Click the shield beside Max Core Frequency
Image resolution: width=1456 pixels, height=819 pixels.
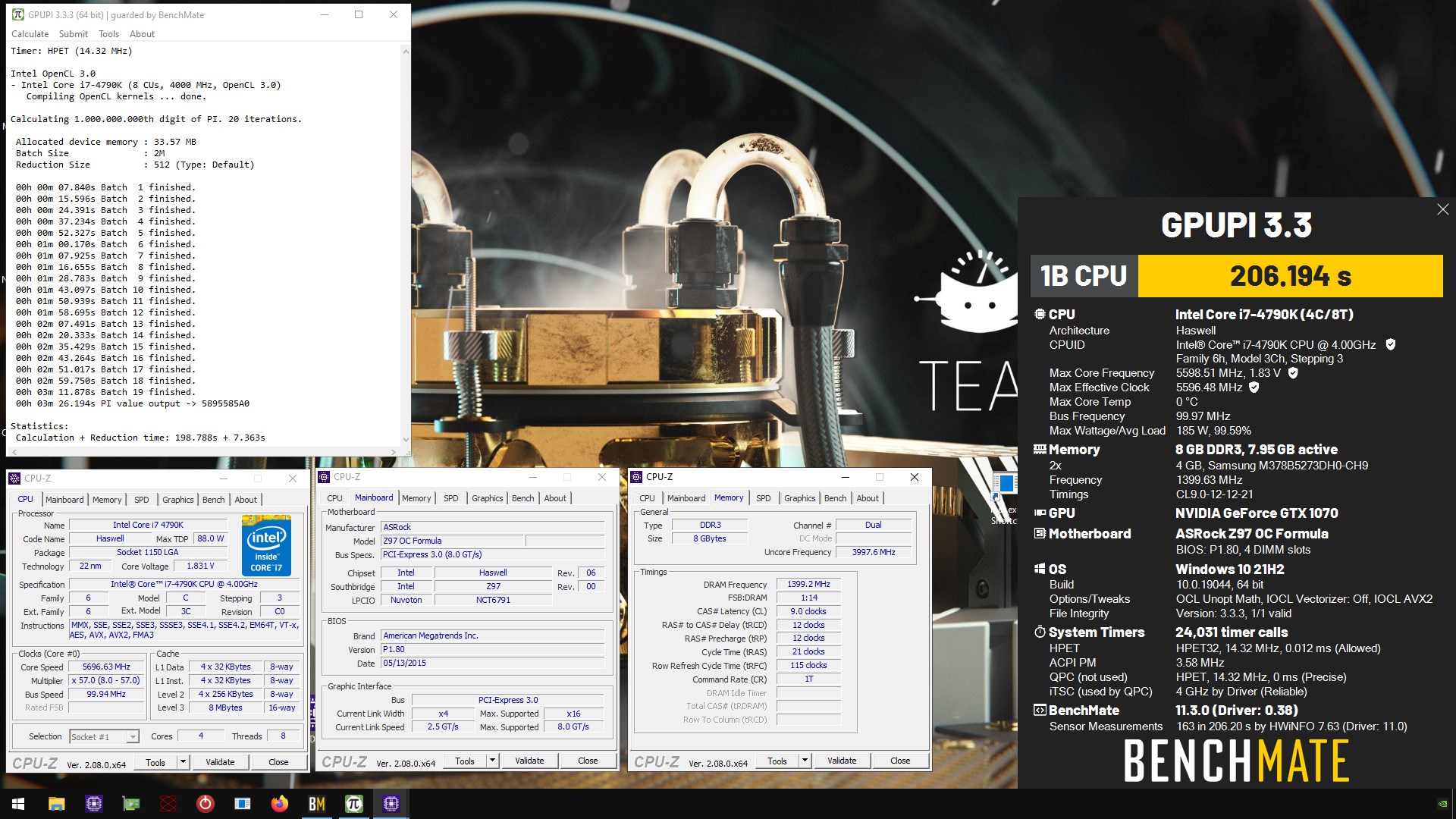pyautogui.click(x=1293, y=373)
